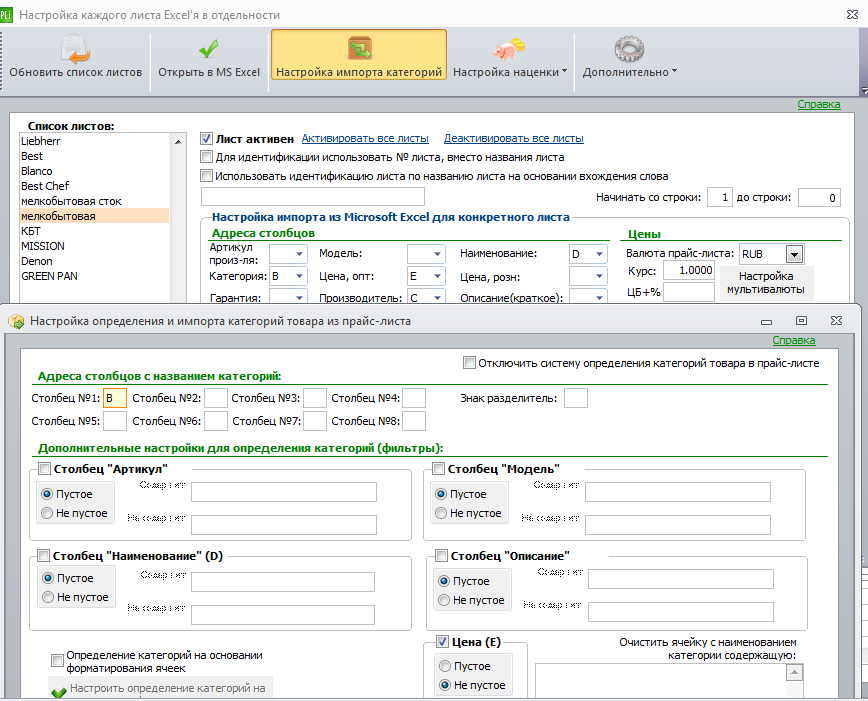This screenshot has height=701, width=868.
Task: Open the Цена, розн column dropdown
Action: pos(600,276)
